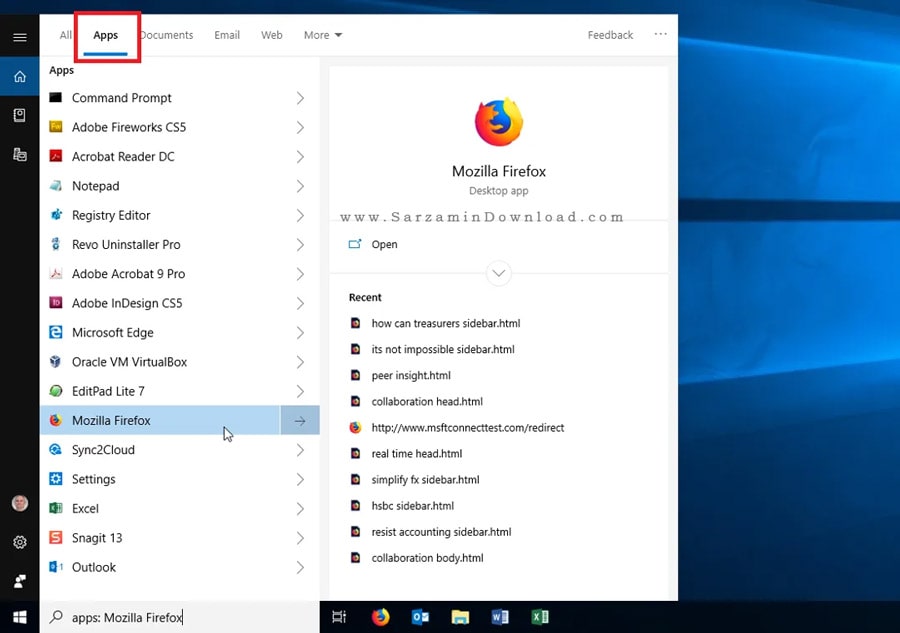Open recent msftconnecttest.com redirect link
The width and height of the screenshot is (900, 633).
[468, 428]
